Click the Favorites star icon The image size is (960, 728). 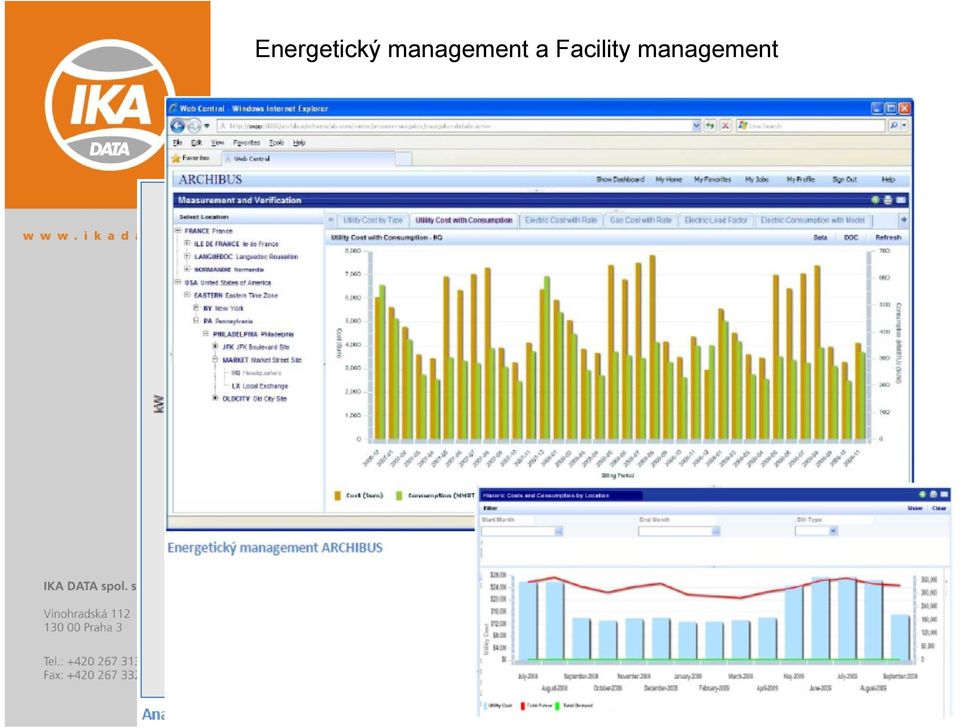176,158
